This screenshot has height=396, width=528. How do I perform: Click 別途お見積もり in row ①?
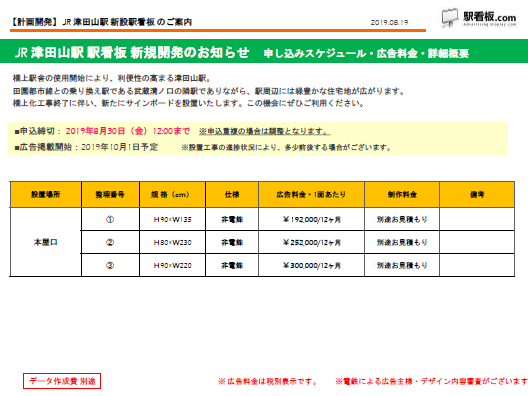coord(402,220)
